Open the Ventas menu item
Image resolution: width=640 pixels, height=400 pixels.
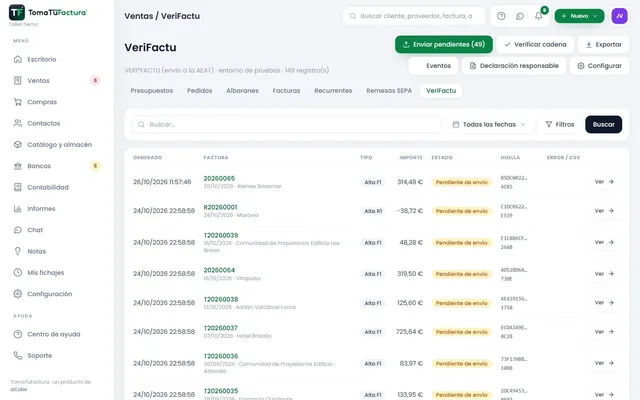38,80
